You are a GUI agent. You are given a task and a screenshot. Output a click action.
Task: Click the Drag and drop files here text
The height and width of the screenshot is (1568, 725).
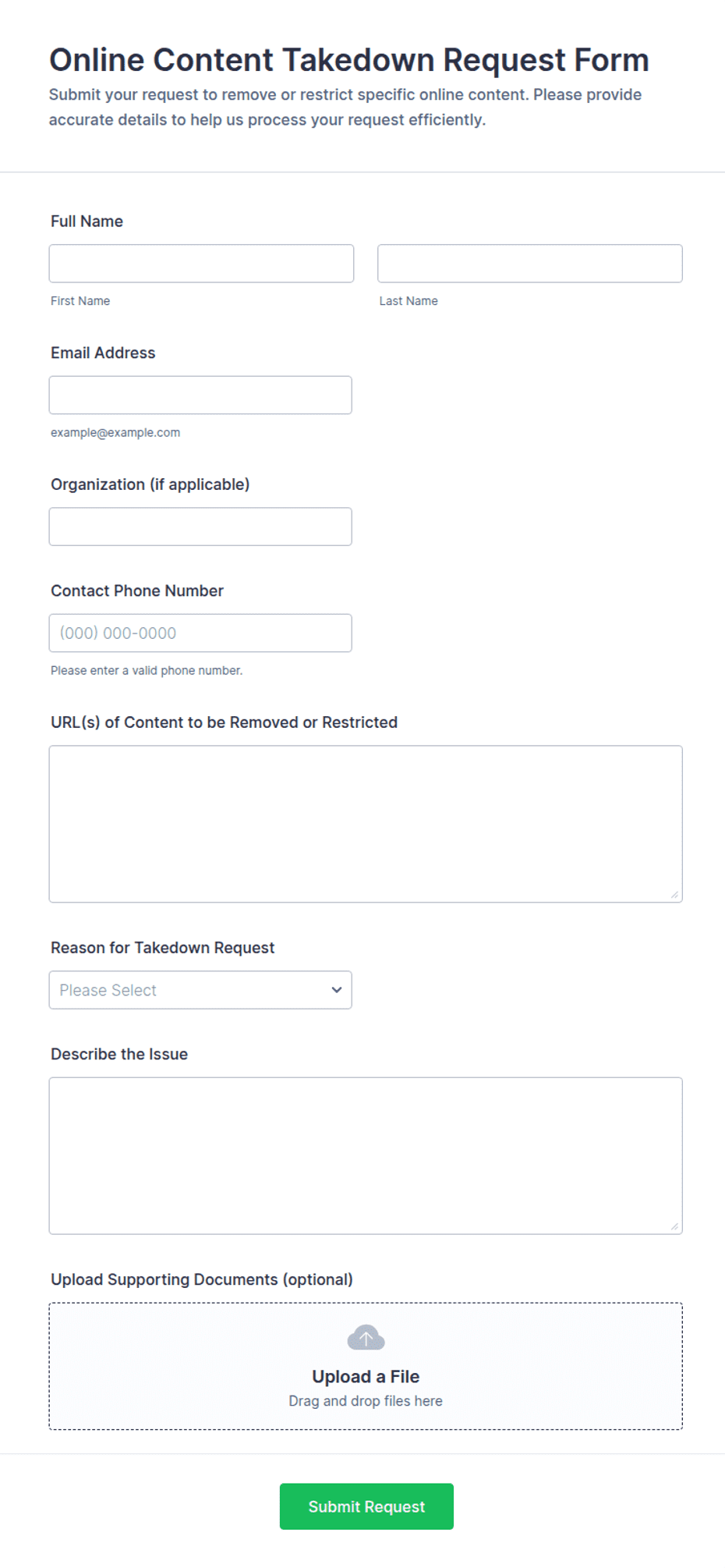(x=366, y=1401)
